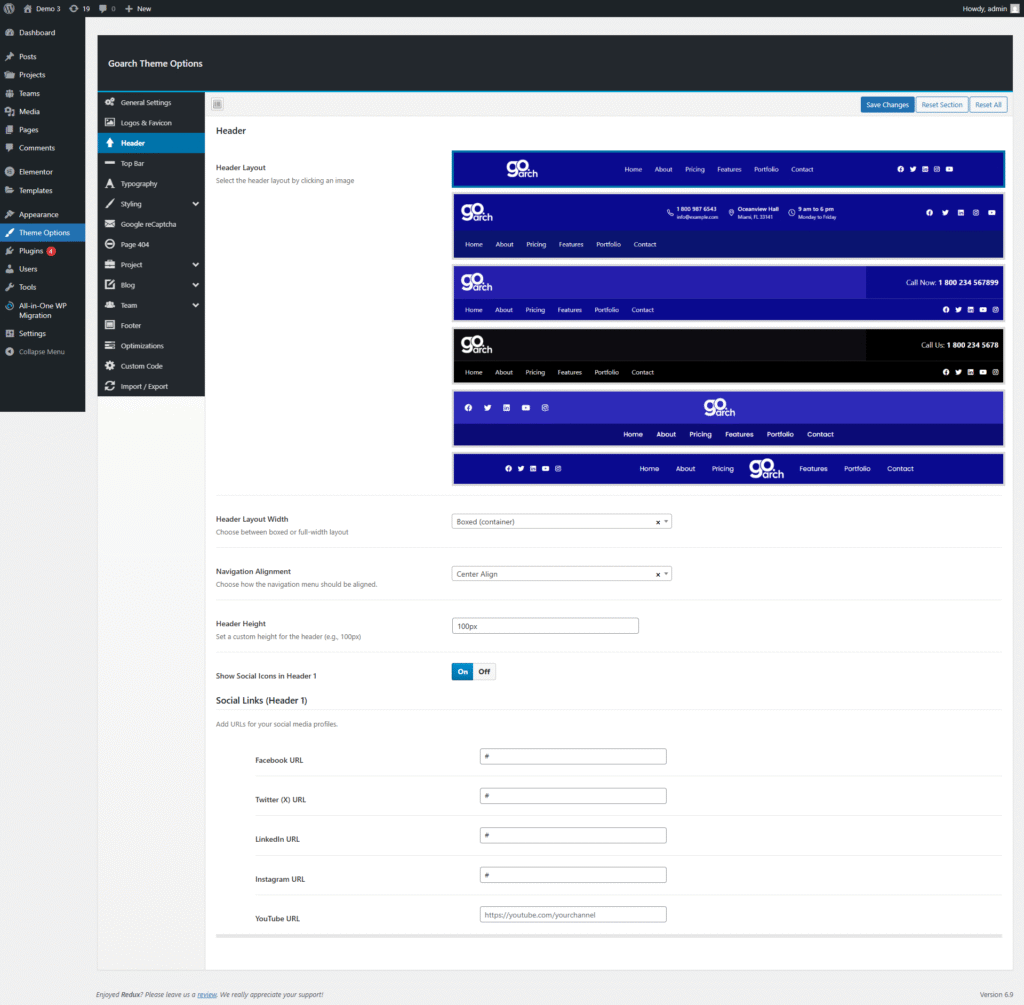Open the Import / Export section

pos(151,386)
